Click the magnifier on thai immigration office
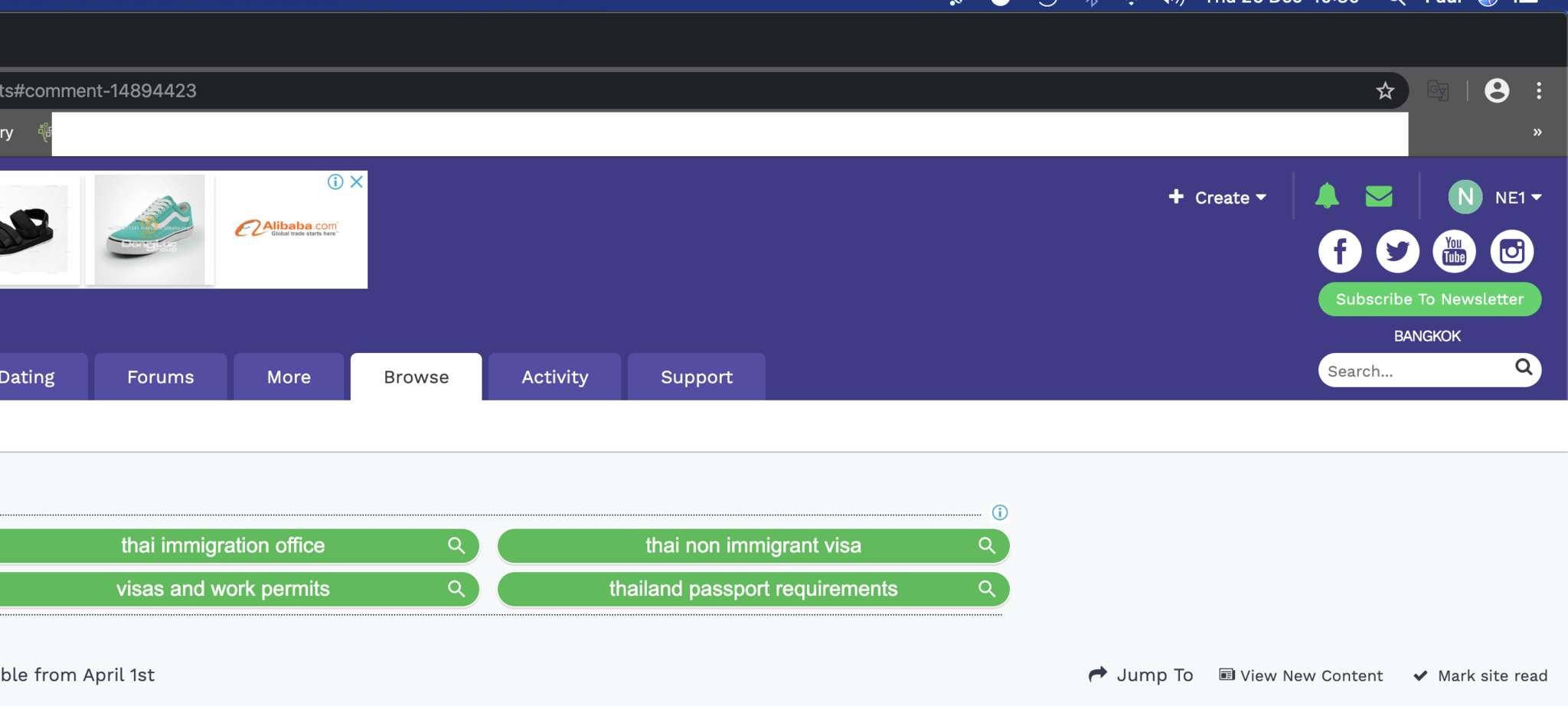The image size is (1568, 706). (x=456, y=545)
